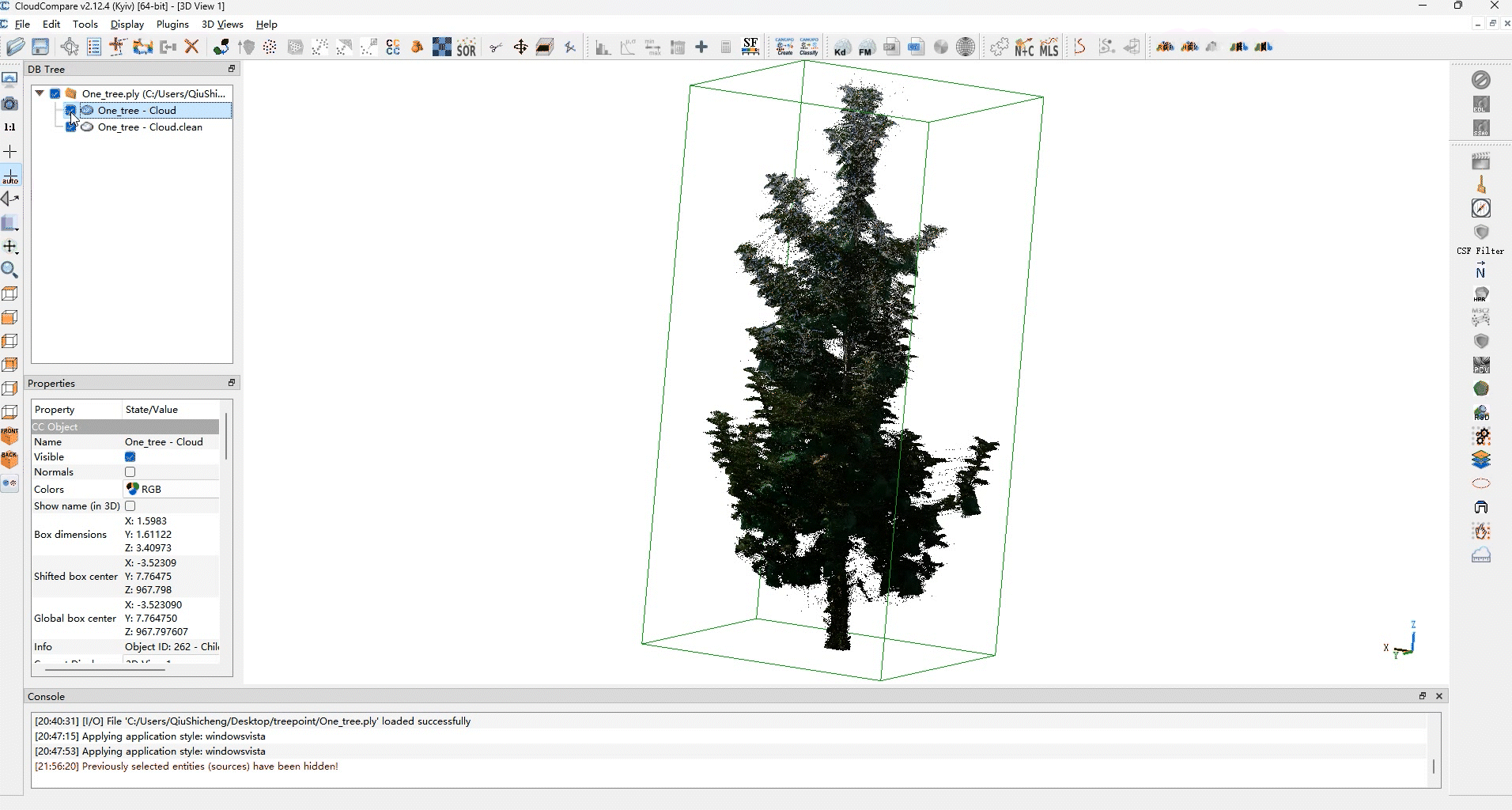The image size is (1512, 810).
Task: Activate the Point picking tool
Action: tap(70, 47)
